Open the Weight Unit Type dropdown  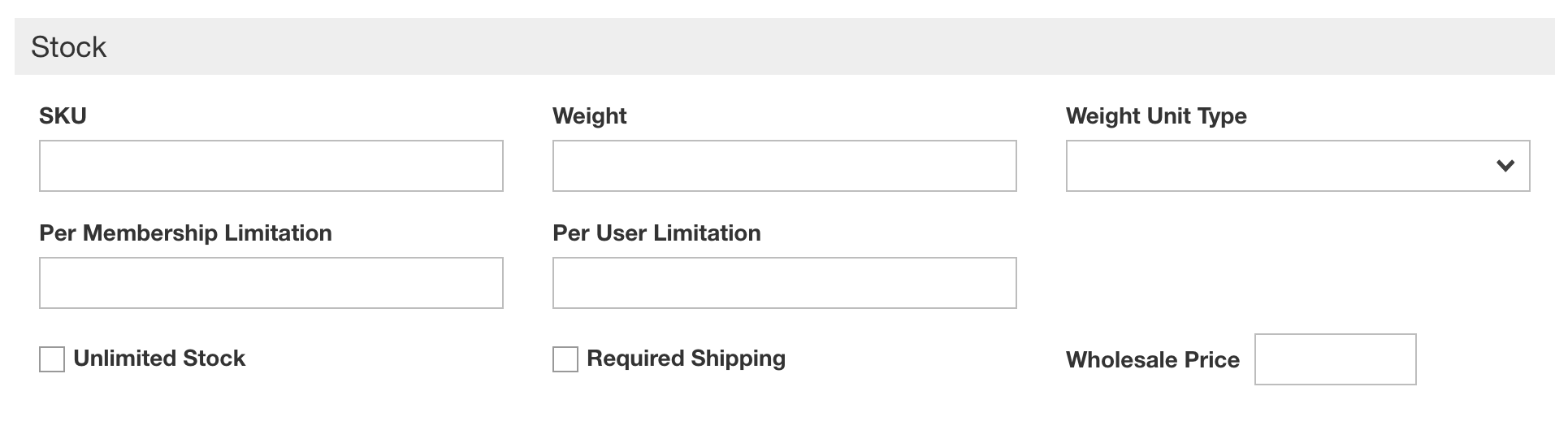point(1297,166)
